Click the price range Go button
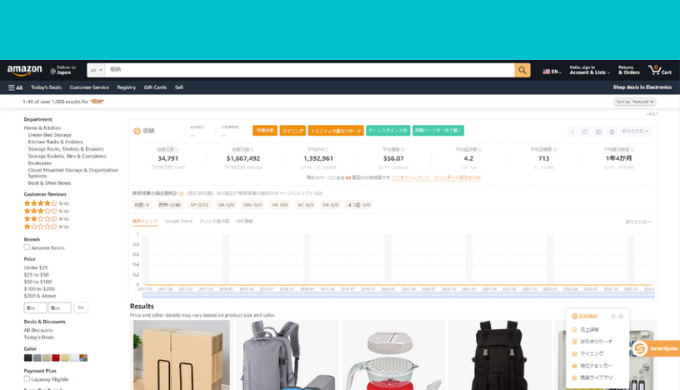 [x=81, y=308]
